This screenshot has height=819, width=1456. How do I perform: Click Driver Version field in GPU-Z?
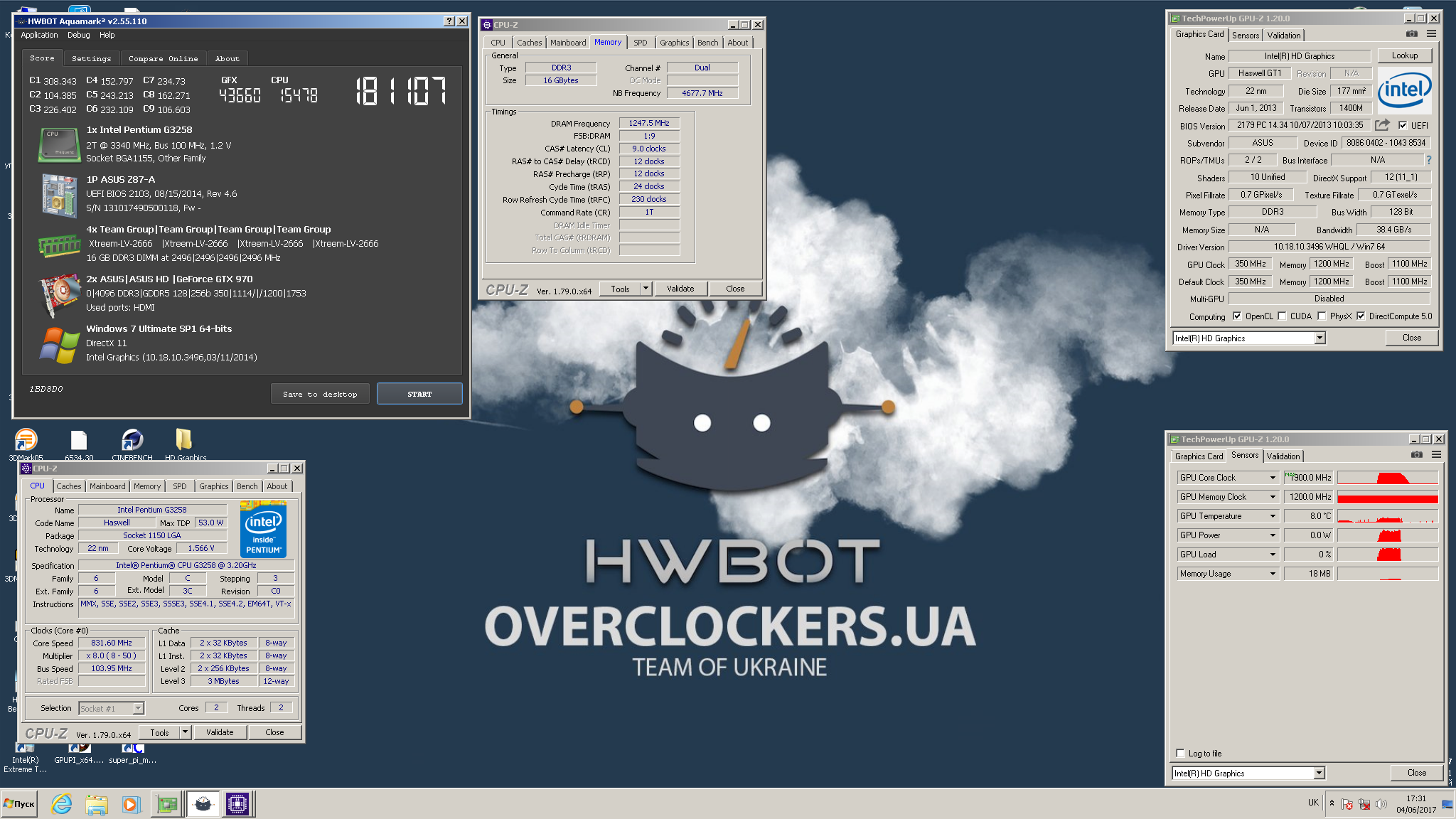[x=1329, y=247]
